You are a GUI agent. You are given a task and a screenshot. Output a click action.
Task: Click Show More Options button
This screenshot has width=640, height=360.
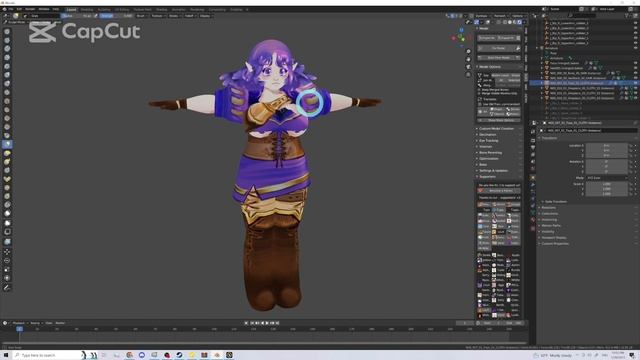499,120
